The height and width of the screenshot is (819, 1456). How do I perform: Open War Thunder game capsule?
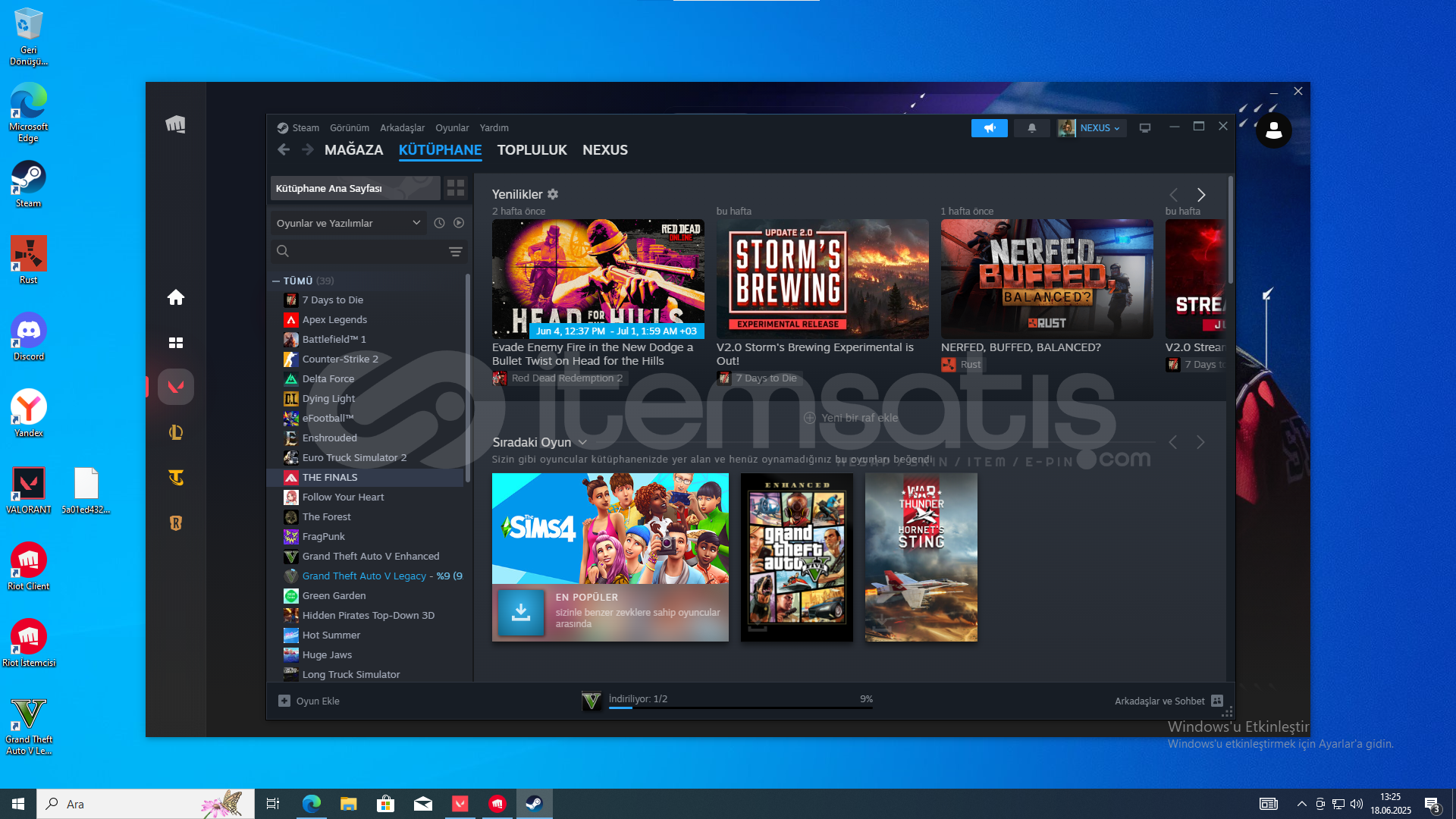click(x=921, y=557)
